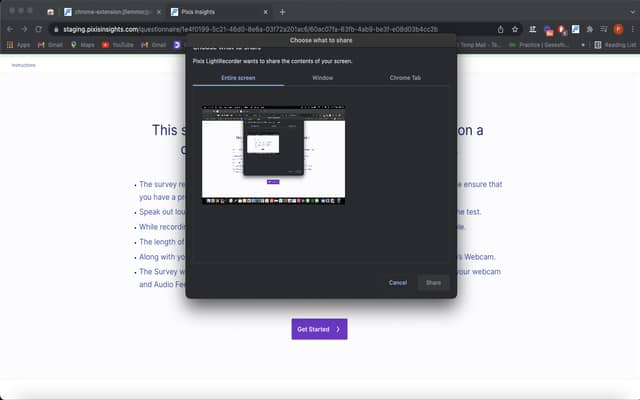Image resolution: width=640 pixels, height=400 pixels.
Task: Click the address bar URL
Action: pyautogui.click(x=250, y=29)
